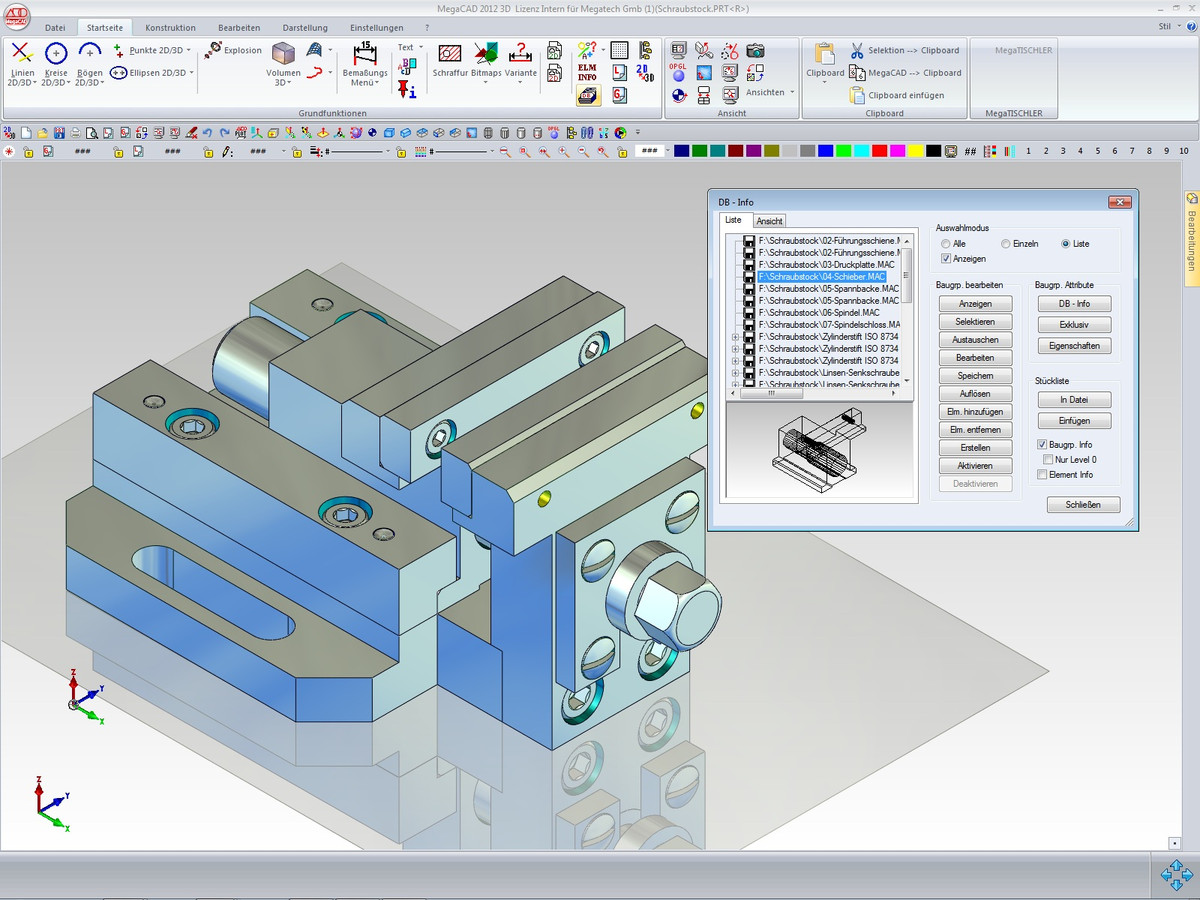Select the Einzeln radio button

(x=1006, y=244)
